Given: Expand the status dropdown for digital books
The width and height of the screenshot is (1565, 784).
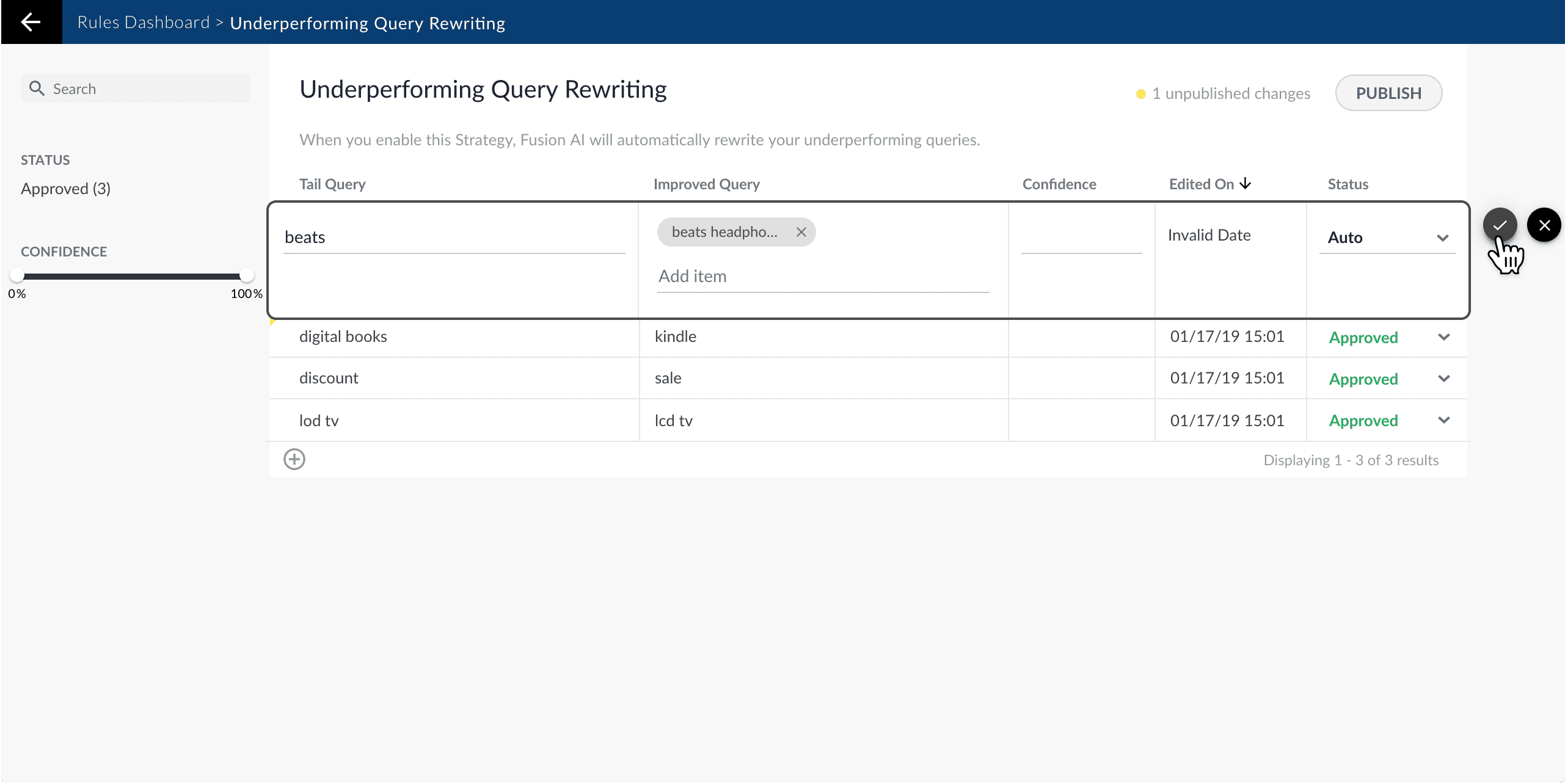Looking at the screenshot, I should click(1444, 337).
